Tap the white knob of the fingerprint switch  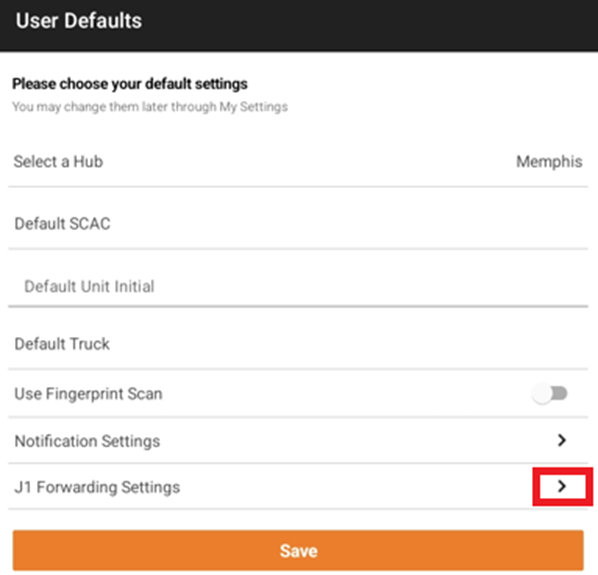[x=542, y=394]
